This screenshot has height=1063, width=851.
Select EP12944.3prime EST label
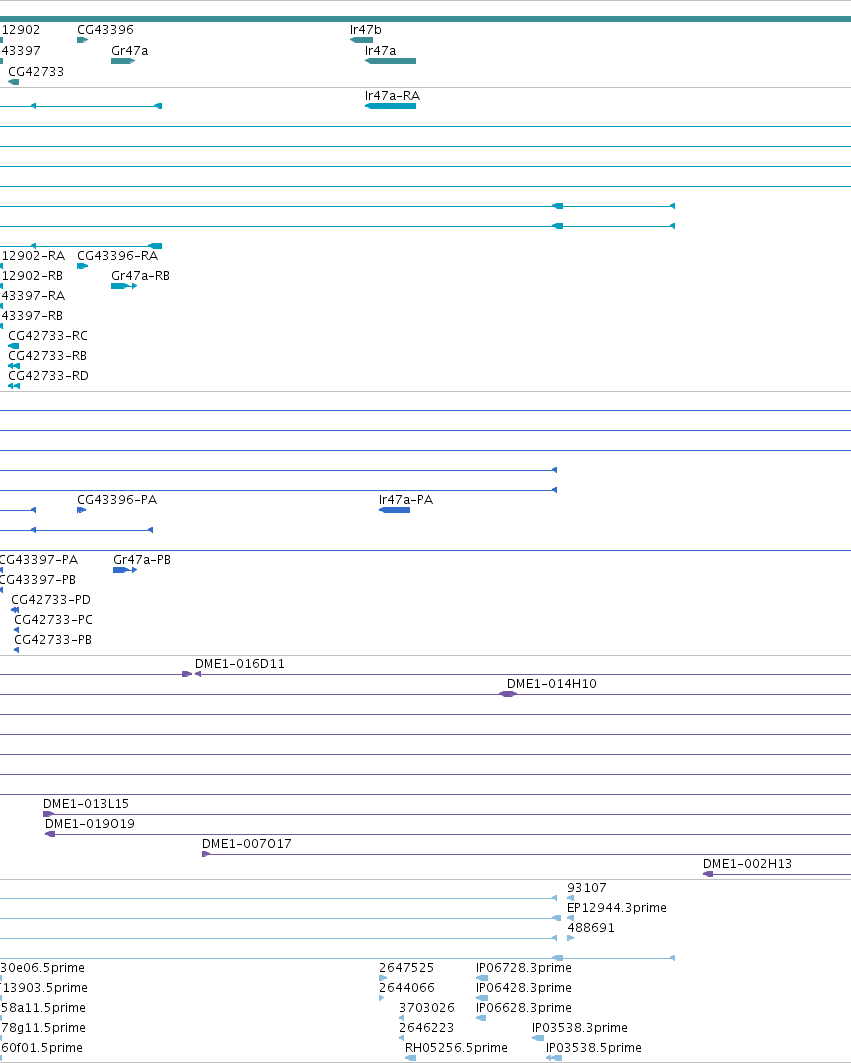(616, 908)
